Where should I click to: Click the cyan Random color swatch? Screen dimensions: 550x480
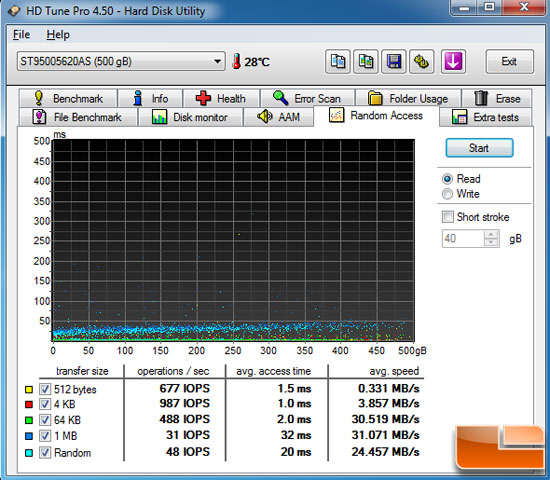[x=29, y=453]
